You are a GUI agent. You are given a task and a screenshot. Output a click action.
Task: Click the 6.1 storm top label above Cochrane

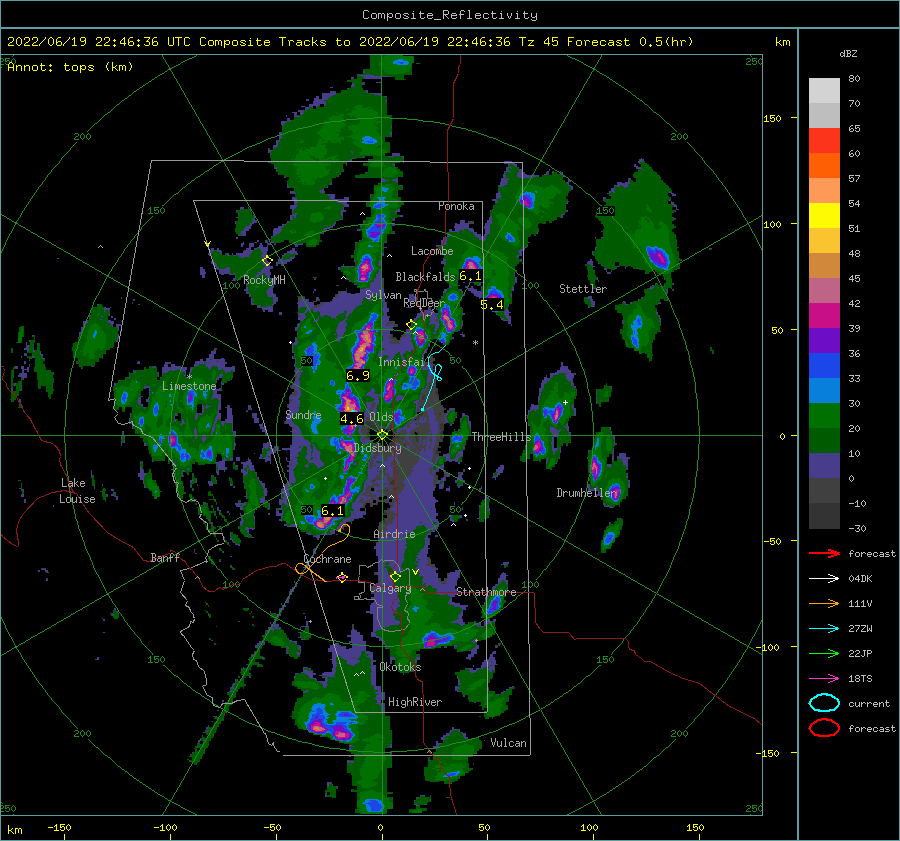click(332, 510)
